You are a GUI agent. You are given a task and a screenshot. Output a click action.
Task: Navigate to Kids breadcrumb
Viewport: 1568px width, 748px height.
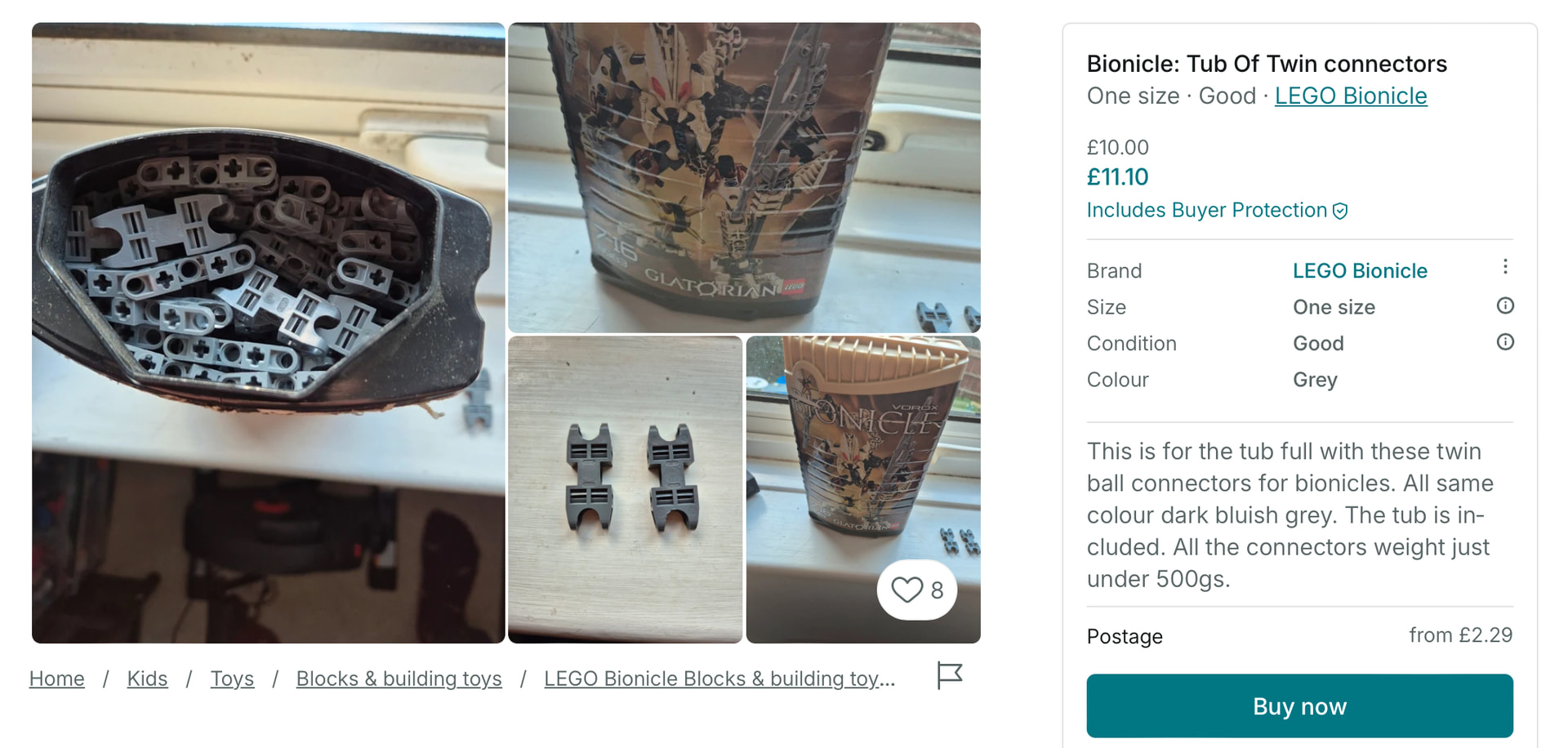click(x=147, y=679)
